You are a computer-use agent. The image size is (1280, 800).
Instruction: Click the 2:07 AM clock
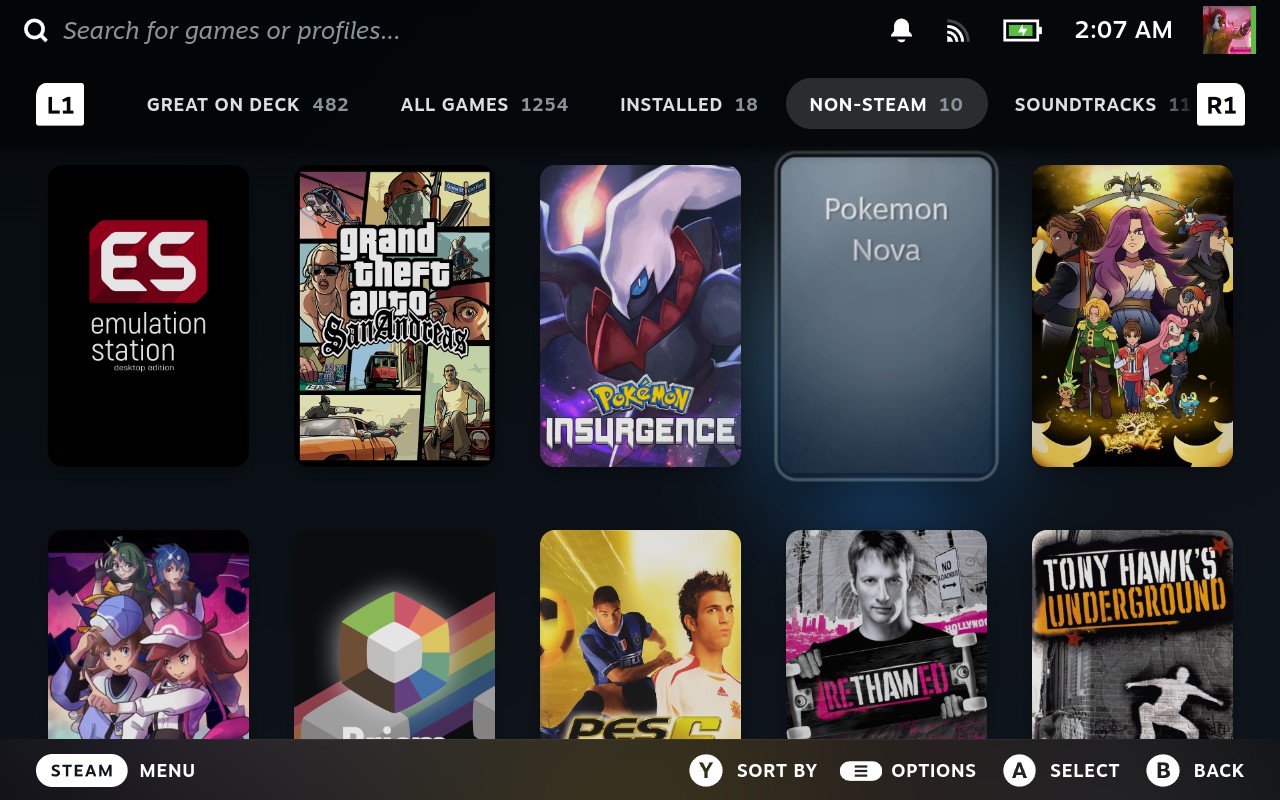coord(1123,30)
